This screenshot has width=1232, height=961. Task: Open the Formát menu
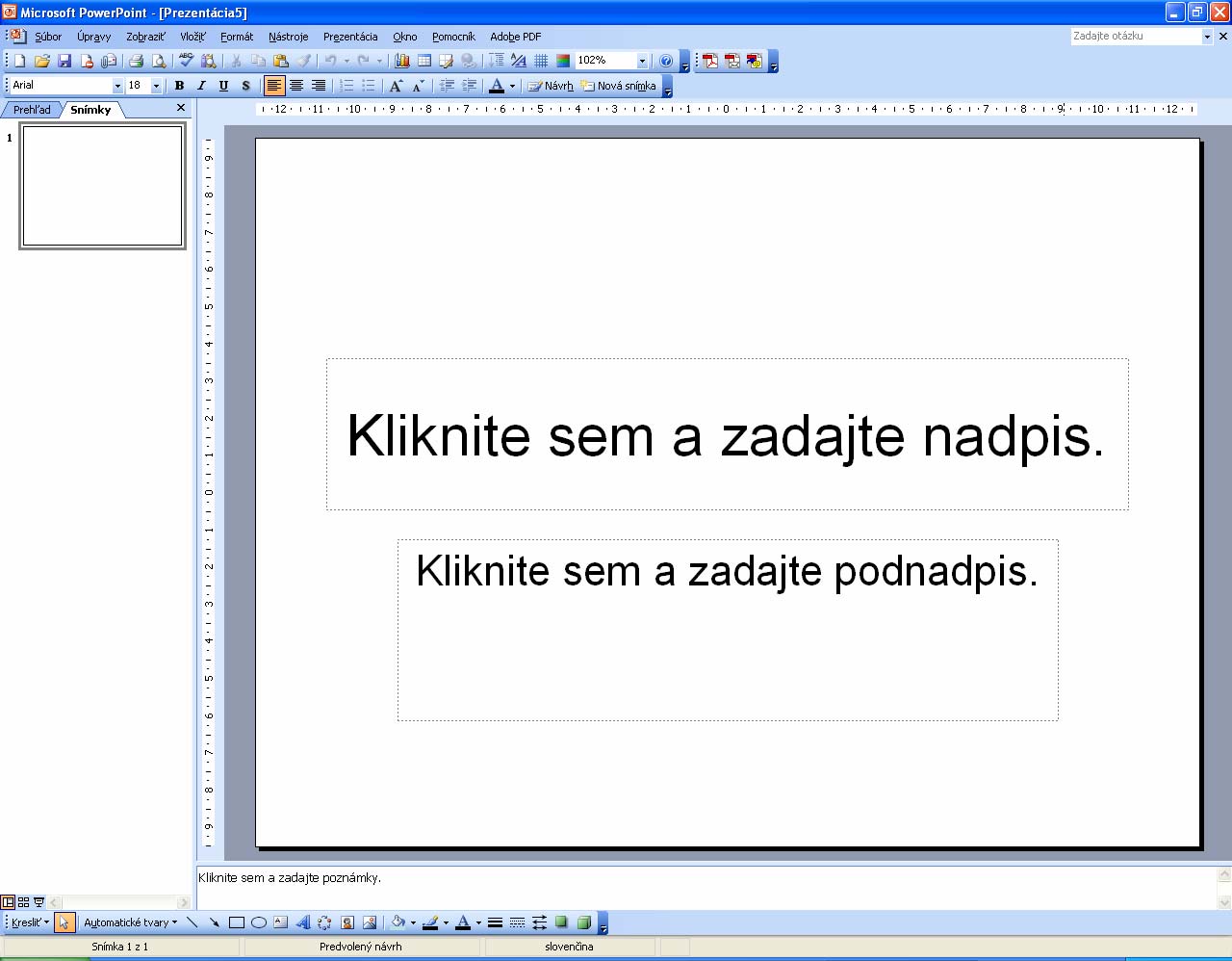pyautogui.click(x=237, y=37)
